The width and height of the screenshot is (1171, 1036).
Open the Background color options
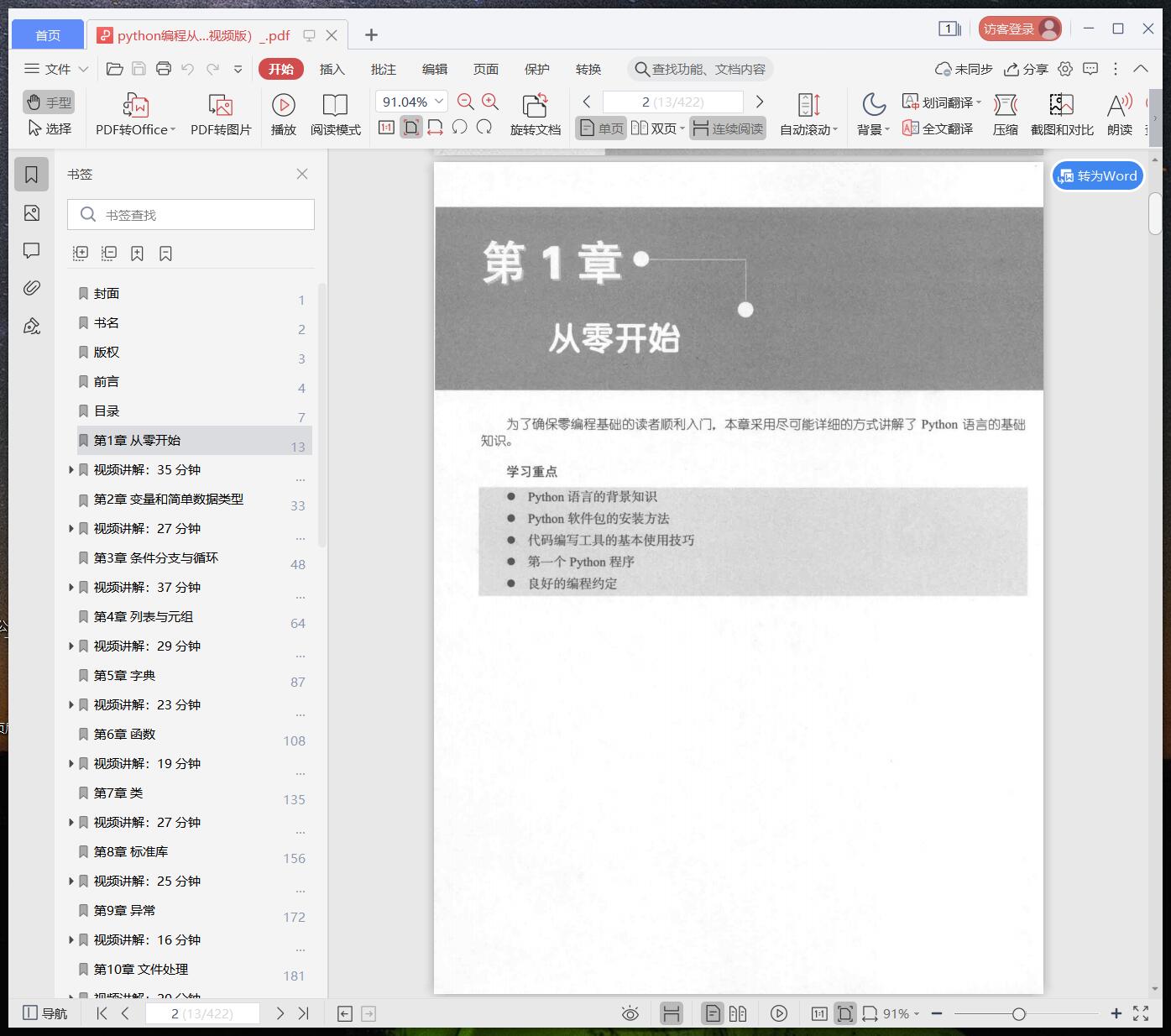click(x=873, y=114)
